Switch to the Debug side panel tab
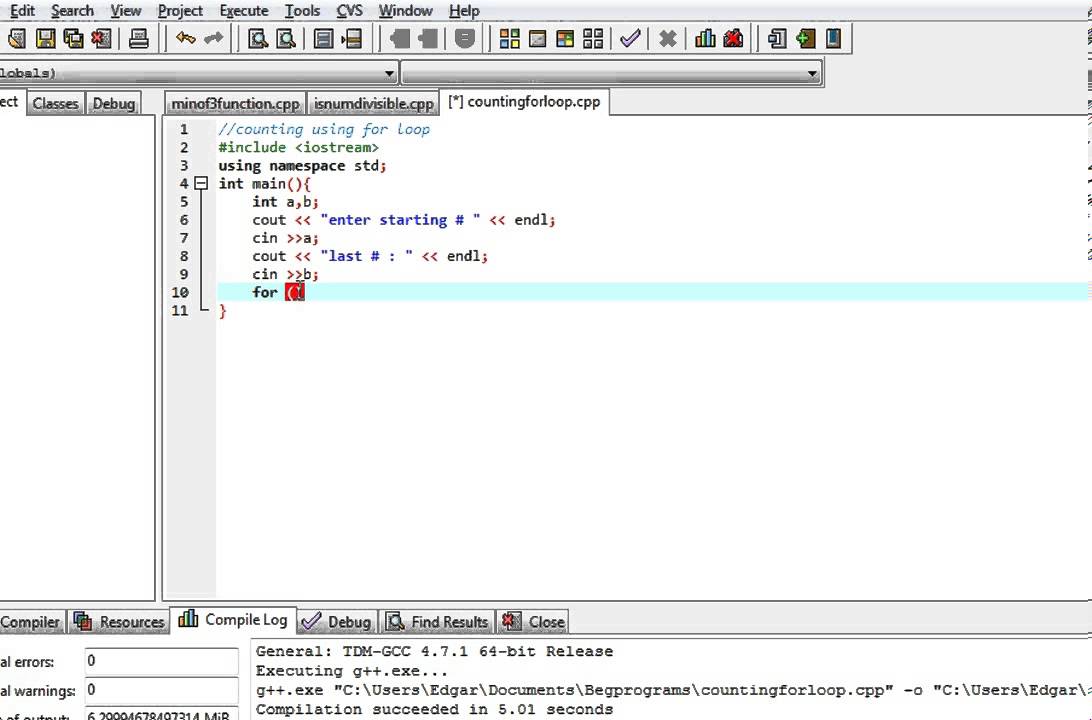Image resolution: width=1092 pixels, height=720 pixels. tap(114, 103)
